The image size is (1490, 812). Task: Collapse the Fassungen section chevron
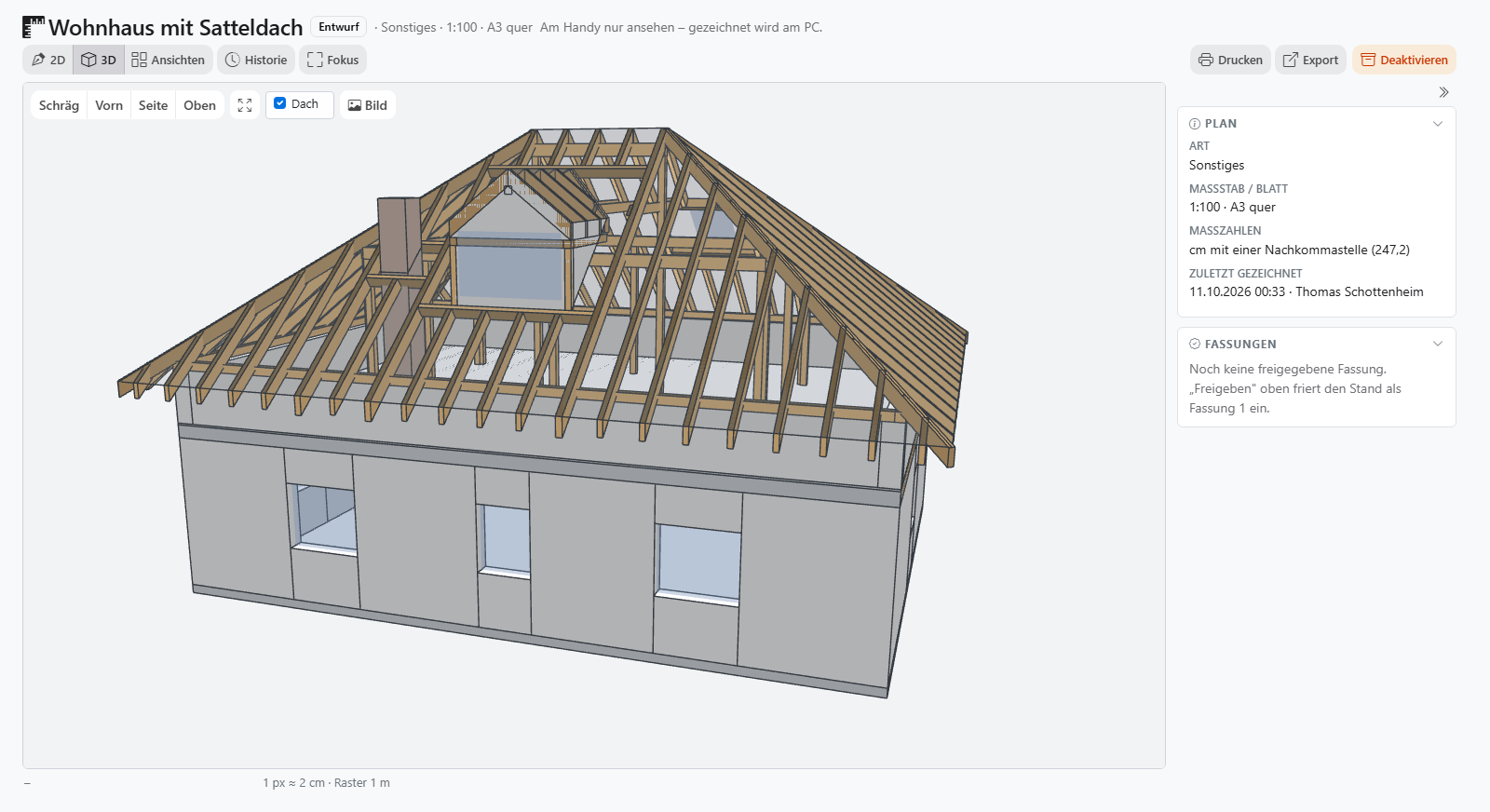pos(1438,344)
